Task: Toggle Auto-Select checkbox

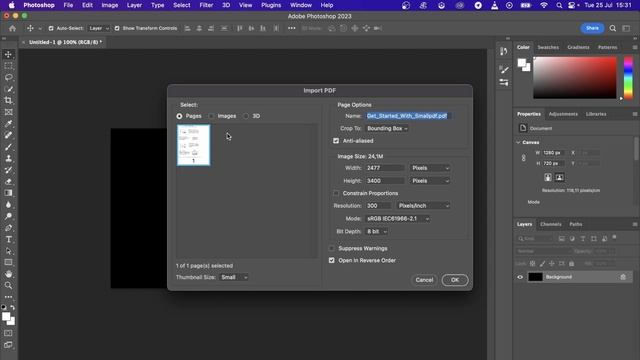Action: [51, 28]
